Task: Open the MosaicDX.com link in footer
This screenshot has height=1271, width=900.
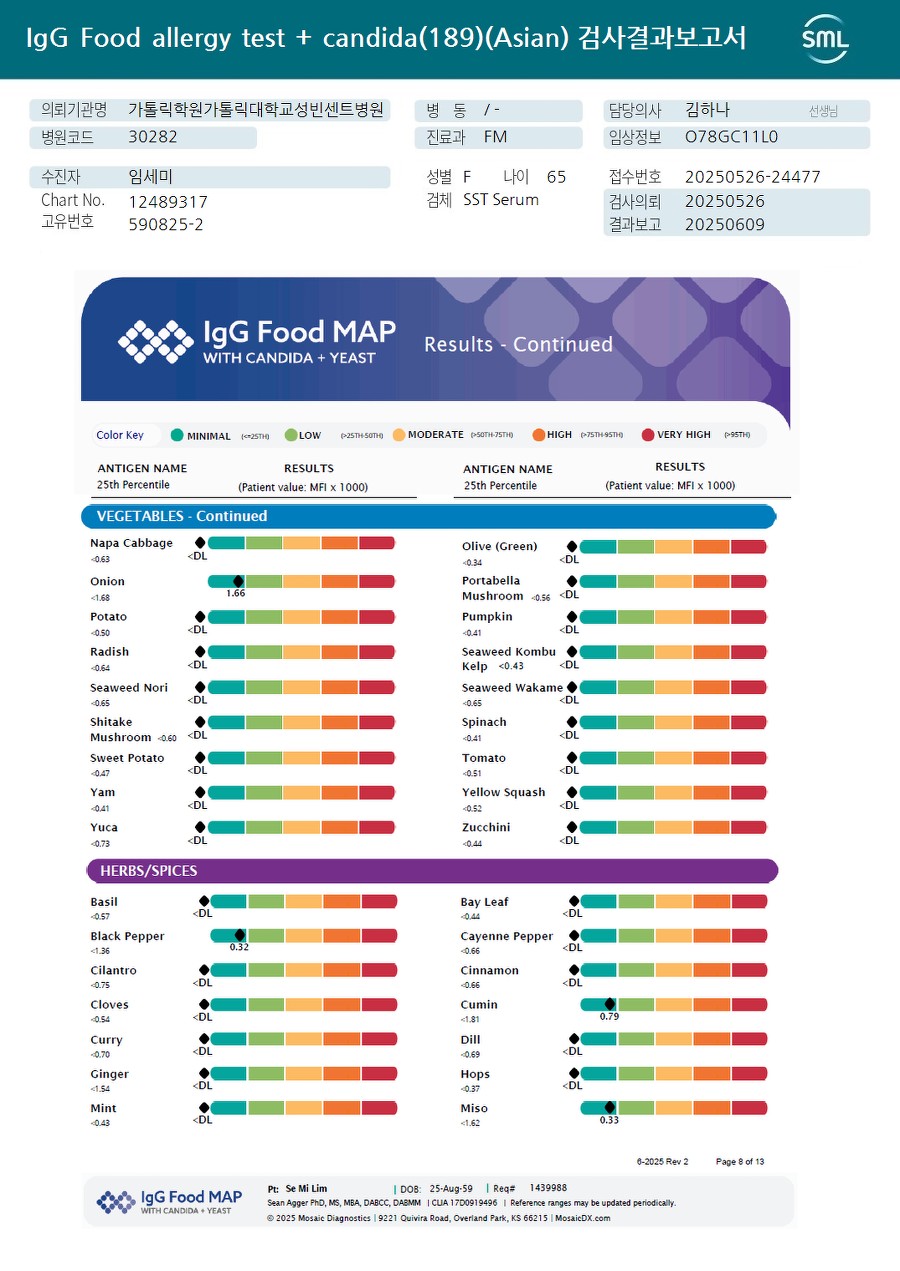Action: pyautogui.click(x=581, y=1218)
